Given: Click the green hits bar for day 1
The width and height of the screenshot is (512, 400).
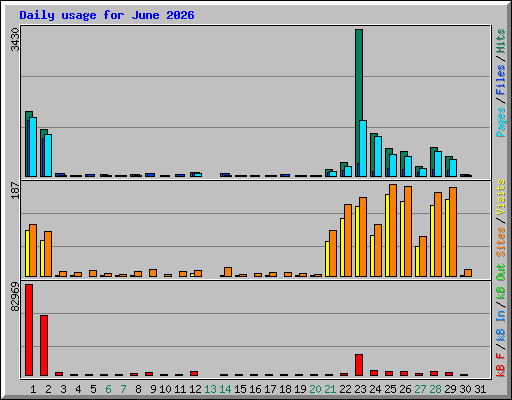Looking at the screenshot, I should pyautogui.click(x=28, y=115).
